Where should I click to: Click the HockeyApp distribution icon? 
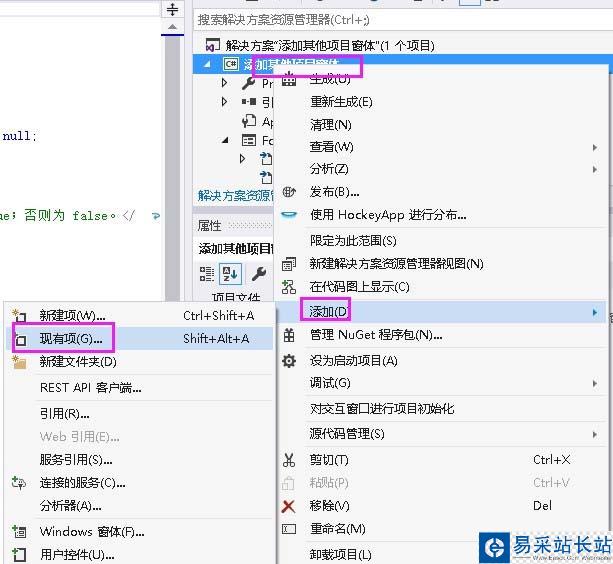click(x=289, y=215)
